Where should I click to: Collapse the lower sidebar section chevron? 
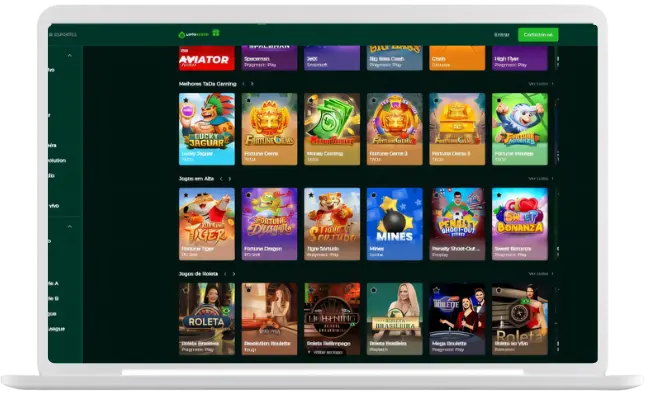coord(69,227)
